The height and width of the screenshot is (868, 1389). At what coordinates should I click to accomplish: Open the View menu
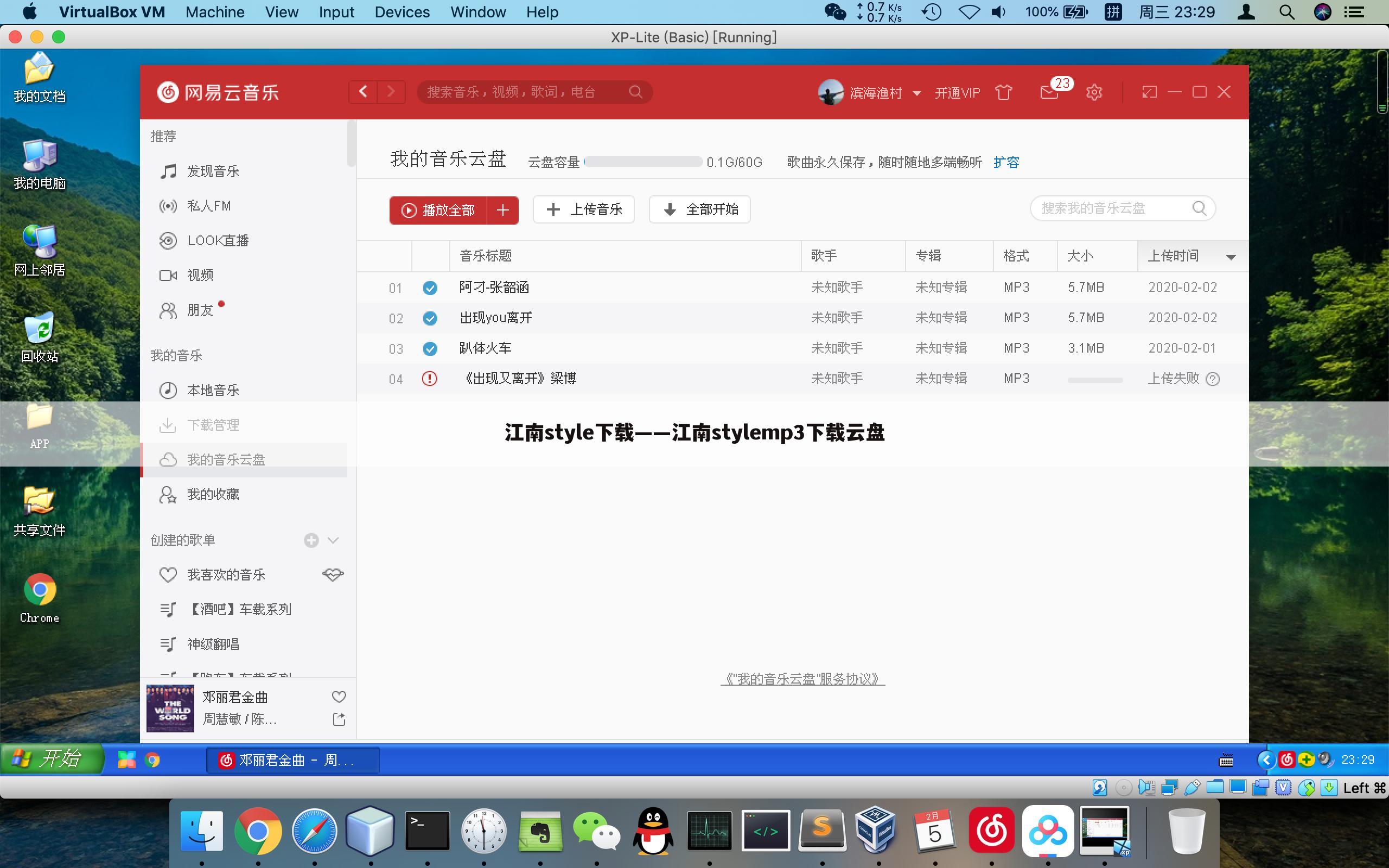[x=281, y=12]
